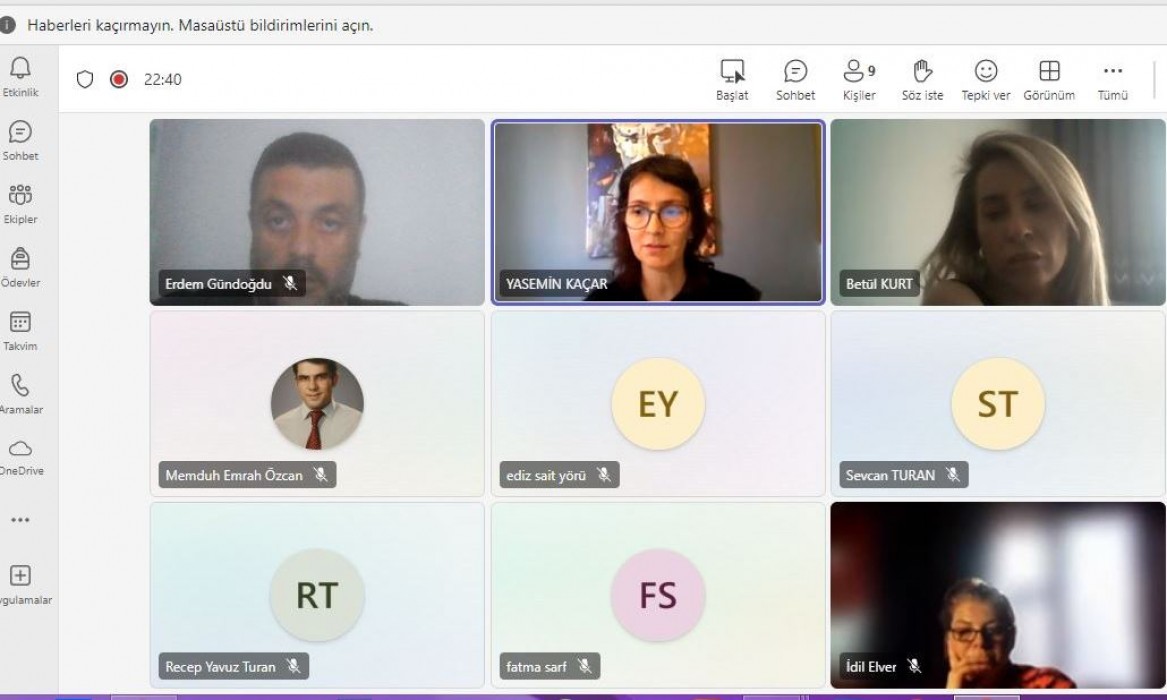
Task: Click the add apps plus icon
Action: click(x=20, y=576)
